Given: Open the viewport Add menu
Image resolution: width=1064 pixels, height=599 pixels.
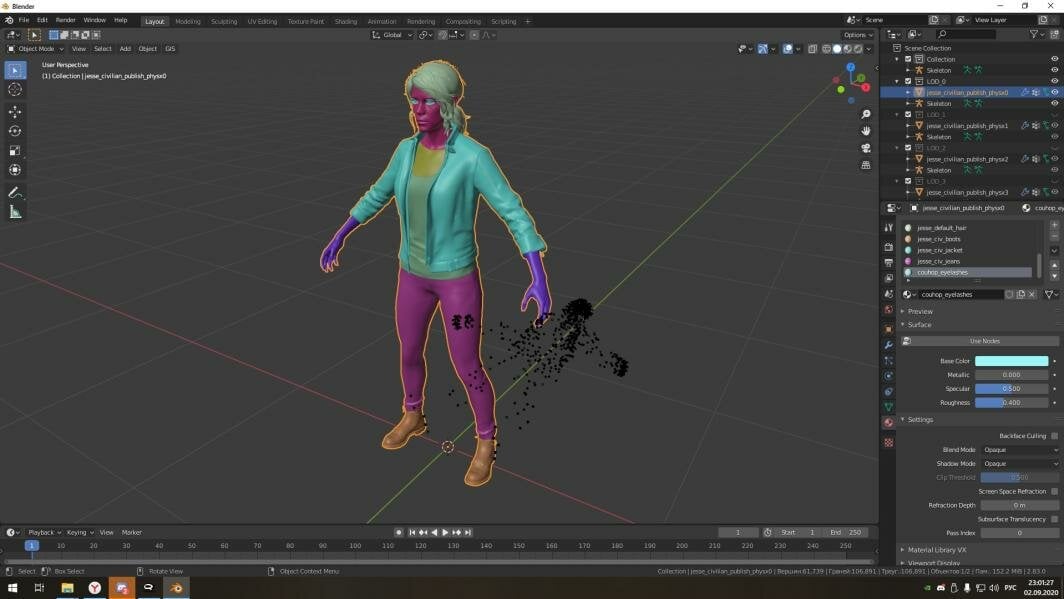Looking at the screenshot, I should [x=125, y=49].
